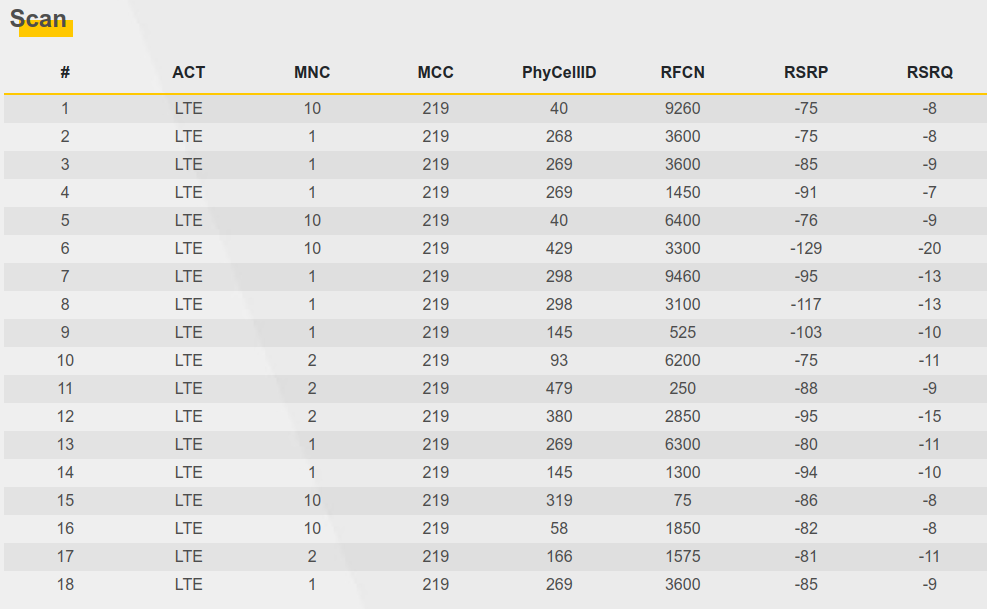
Task: Select the RSRQ column header
Action: pyautogui.click(x=929, y=72)
